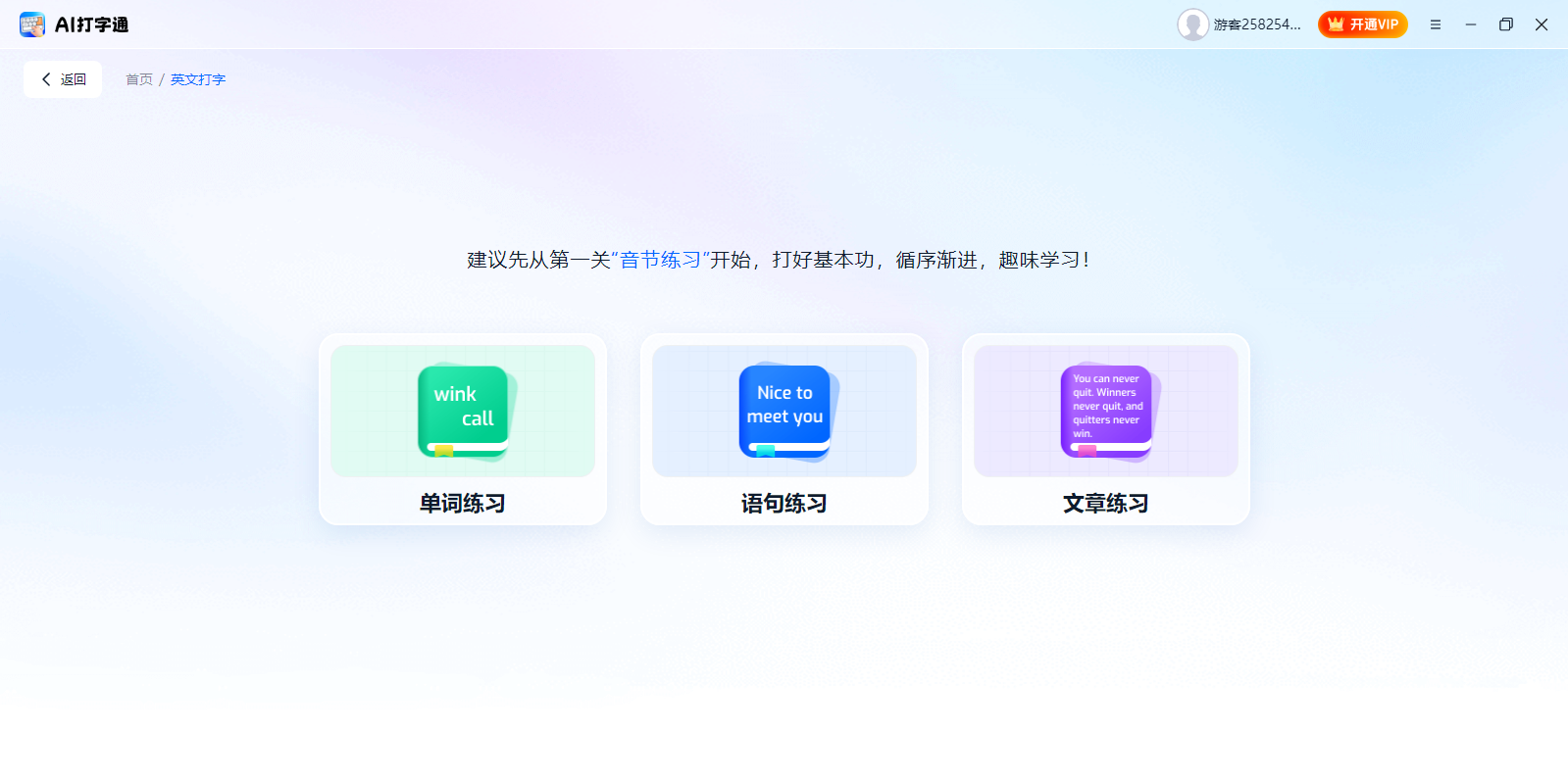The width and height of the screenshot is (1568, 784).
Task: Restore down the application window
Action: (1505, 24)
